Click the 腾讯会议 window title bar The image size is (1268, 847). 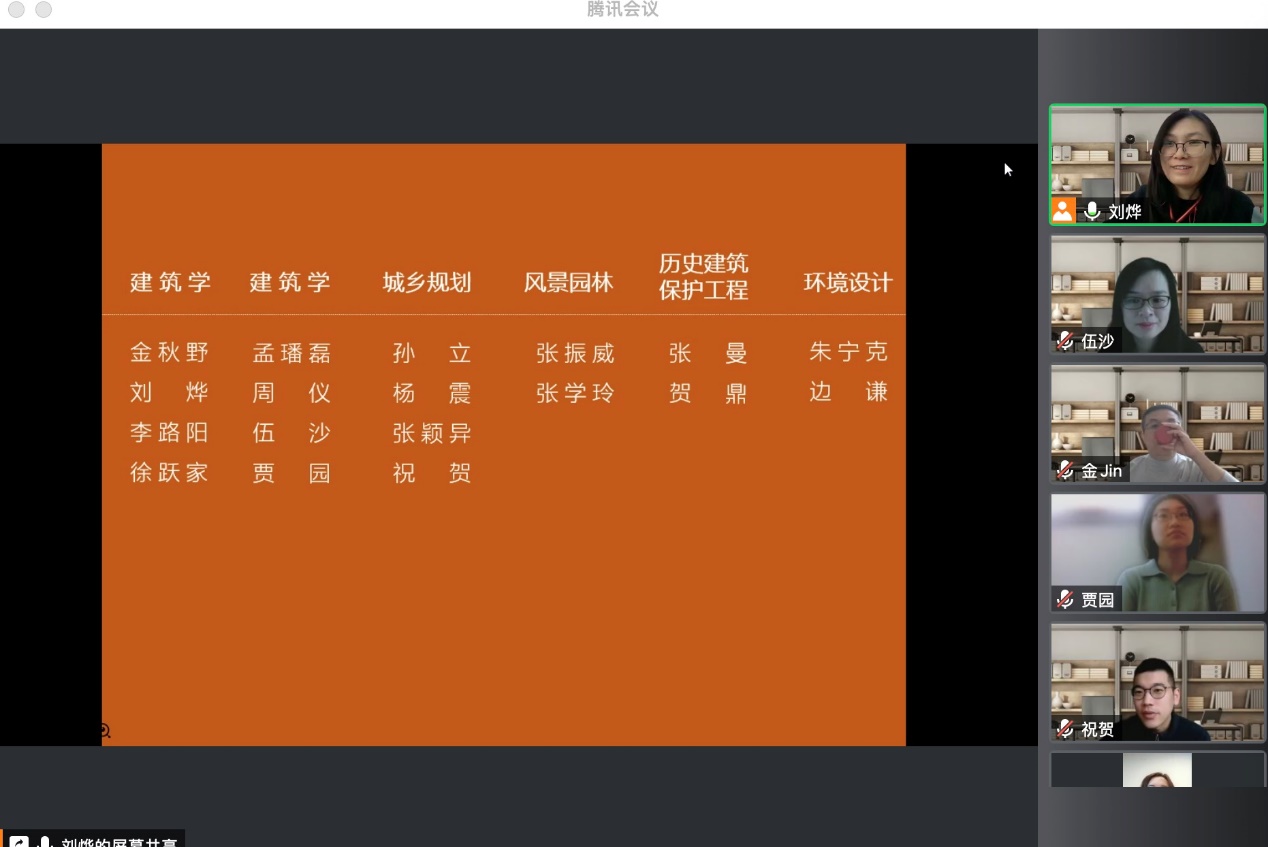(x=622, y=10)
